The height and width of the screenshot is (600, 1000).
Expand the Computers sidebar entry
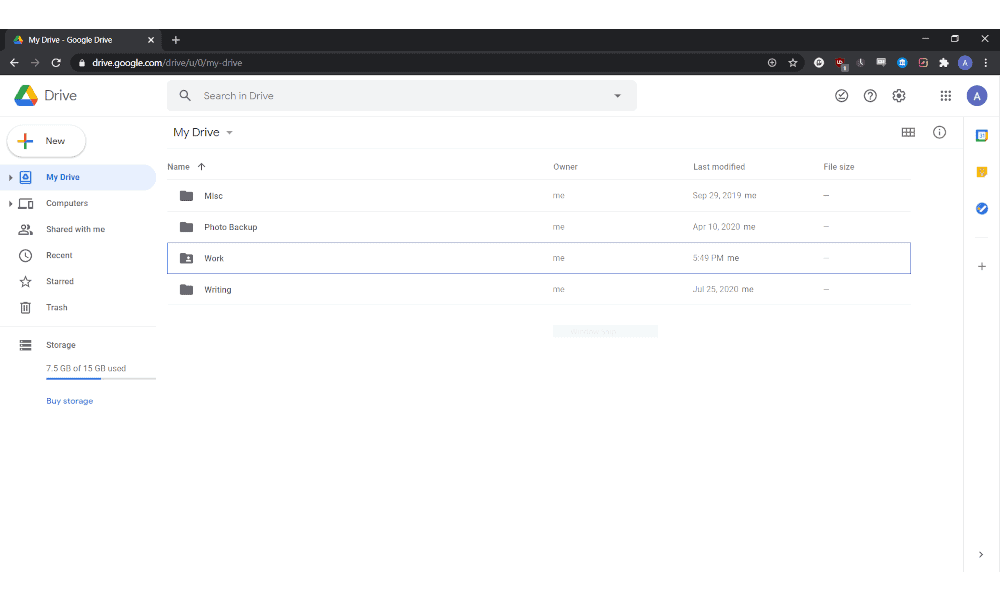click(8, 203)
